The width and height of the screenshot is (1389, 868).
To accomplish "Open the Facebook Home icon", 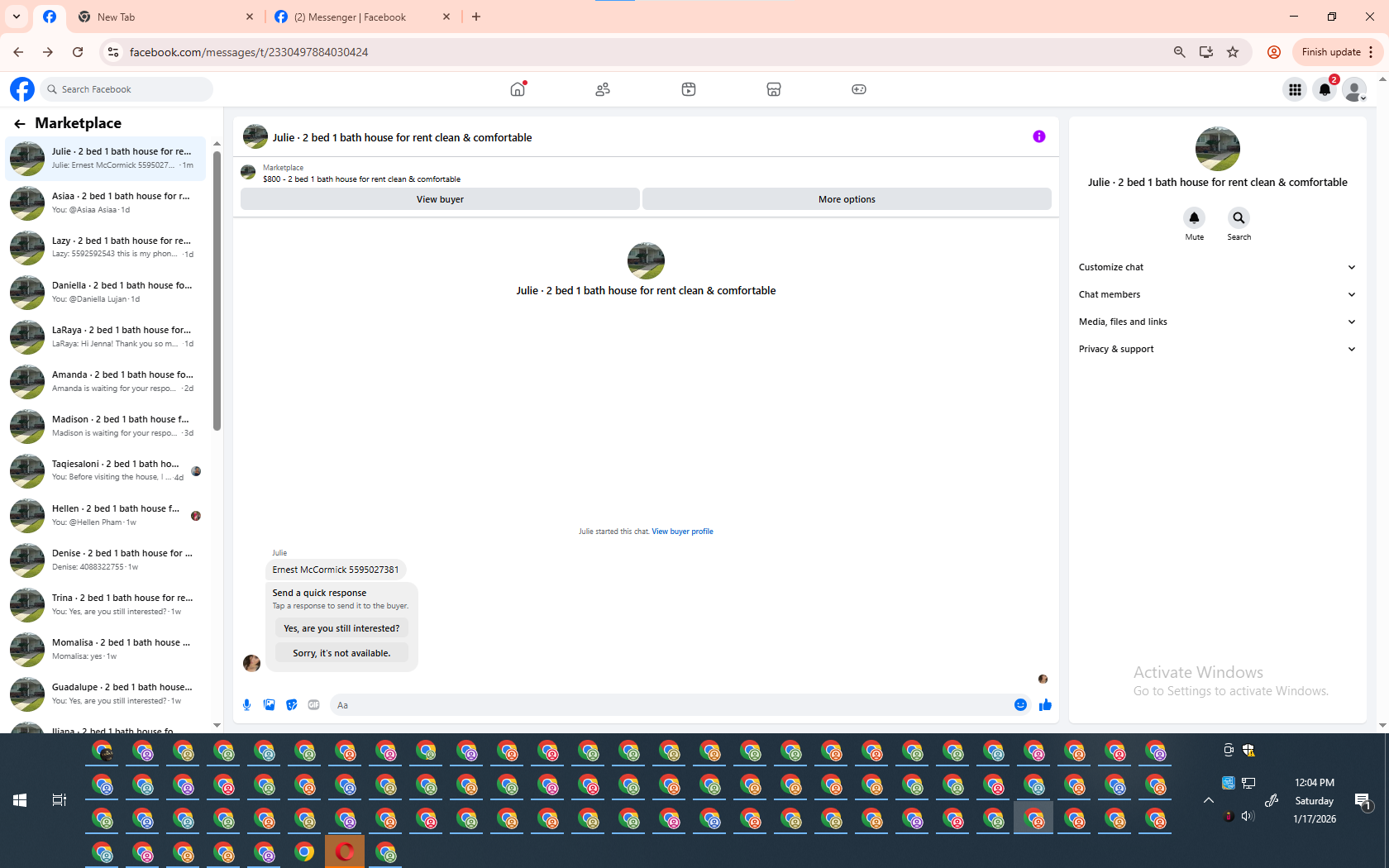I will pos(518,89).
